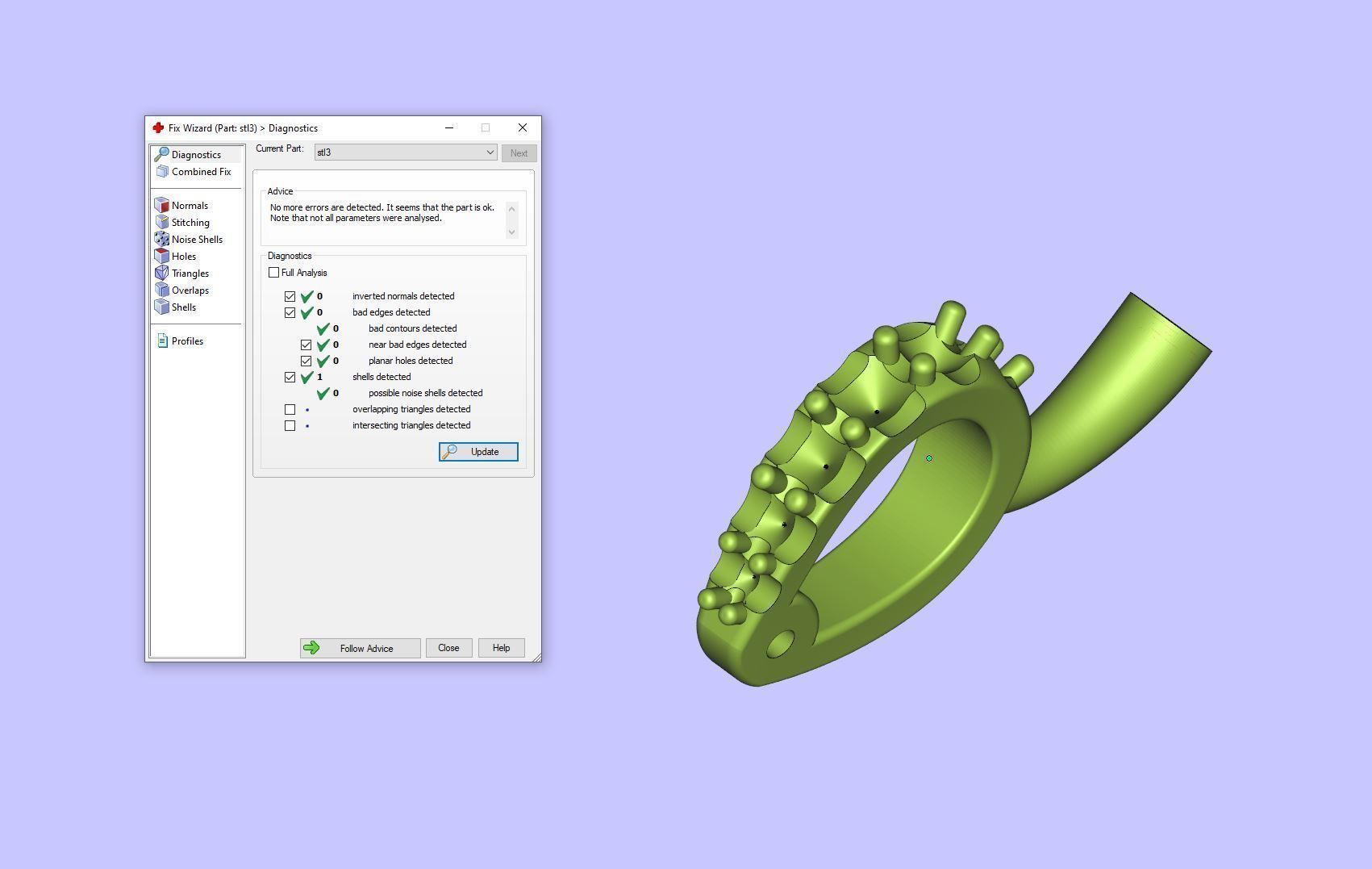Click the green check beside bad contours
The width and height of the screenshot is (1372, 869).
323,328
